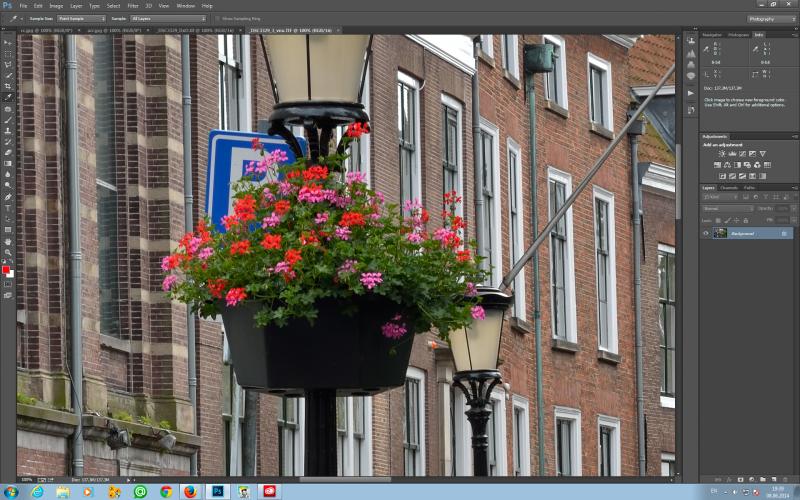Select the Dodge tool
Image resolution: width=800 pixels, height=500 pixels.
coord(8,185)
